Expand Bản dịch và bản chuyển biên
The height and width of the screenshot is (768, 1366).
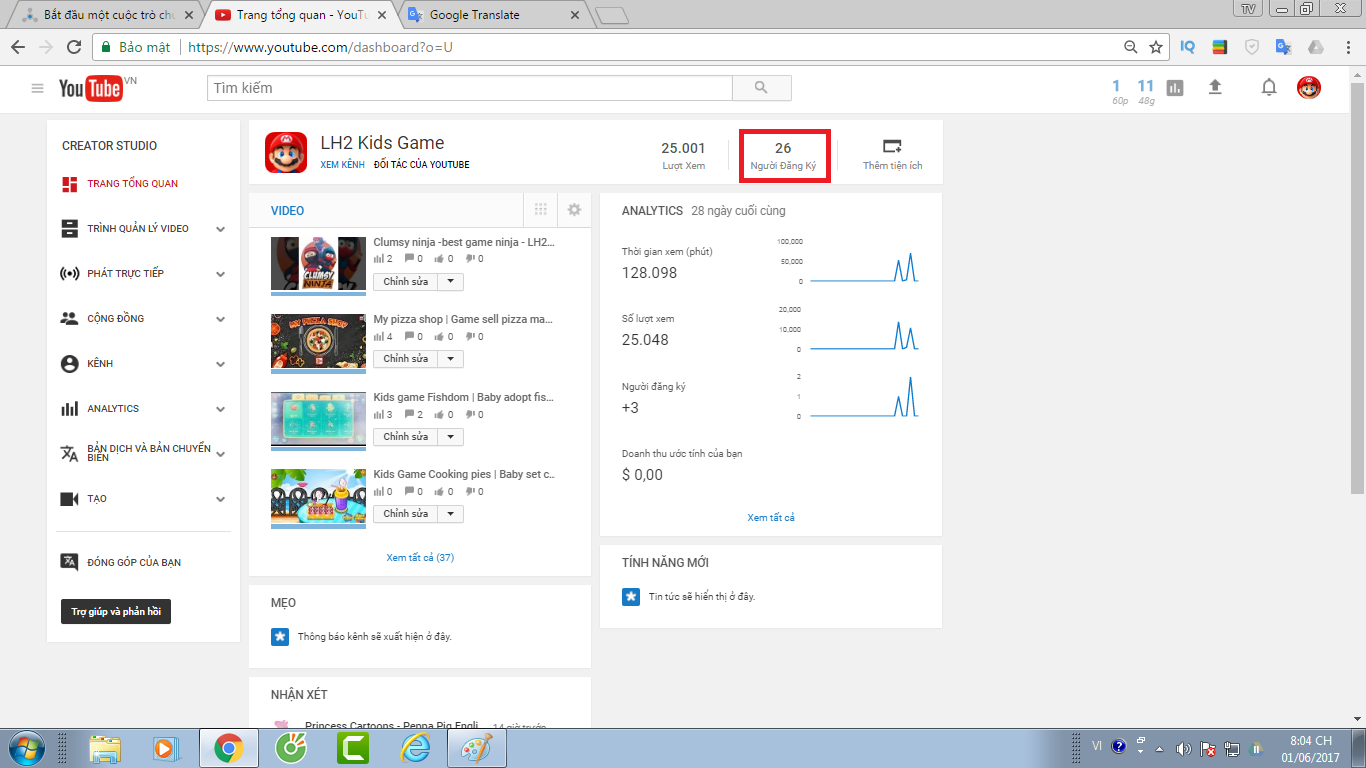coord(220,454)
